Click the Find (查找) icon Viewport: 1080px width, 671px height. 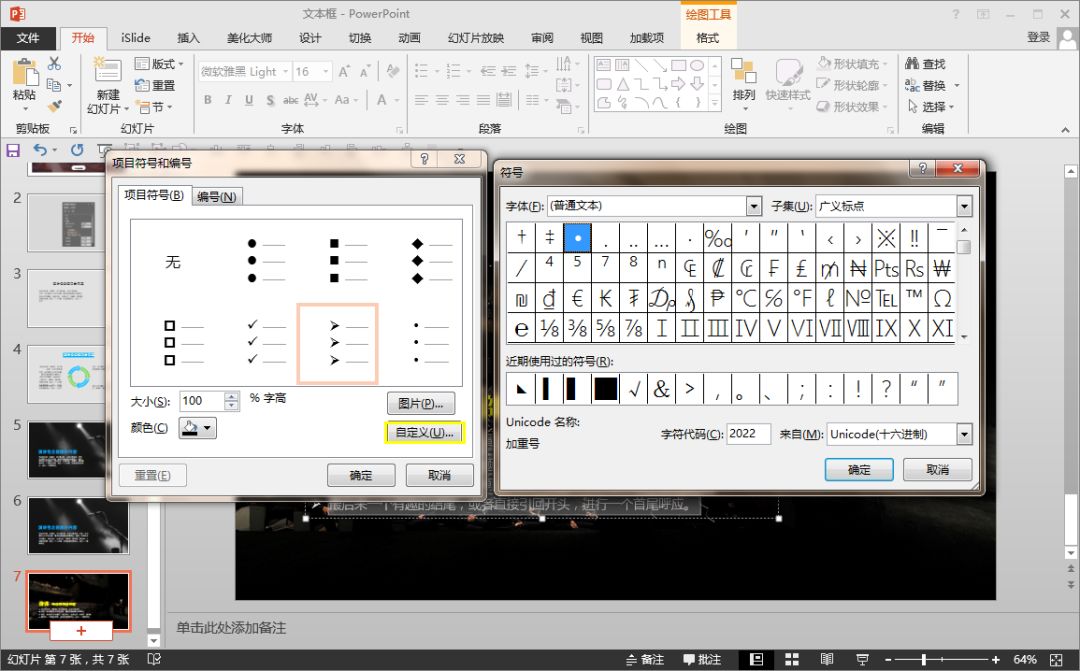click(x=912, y=64)
